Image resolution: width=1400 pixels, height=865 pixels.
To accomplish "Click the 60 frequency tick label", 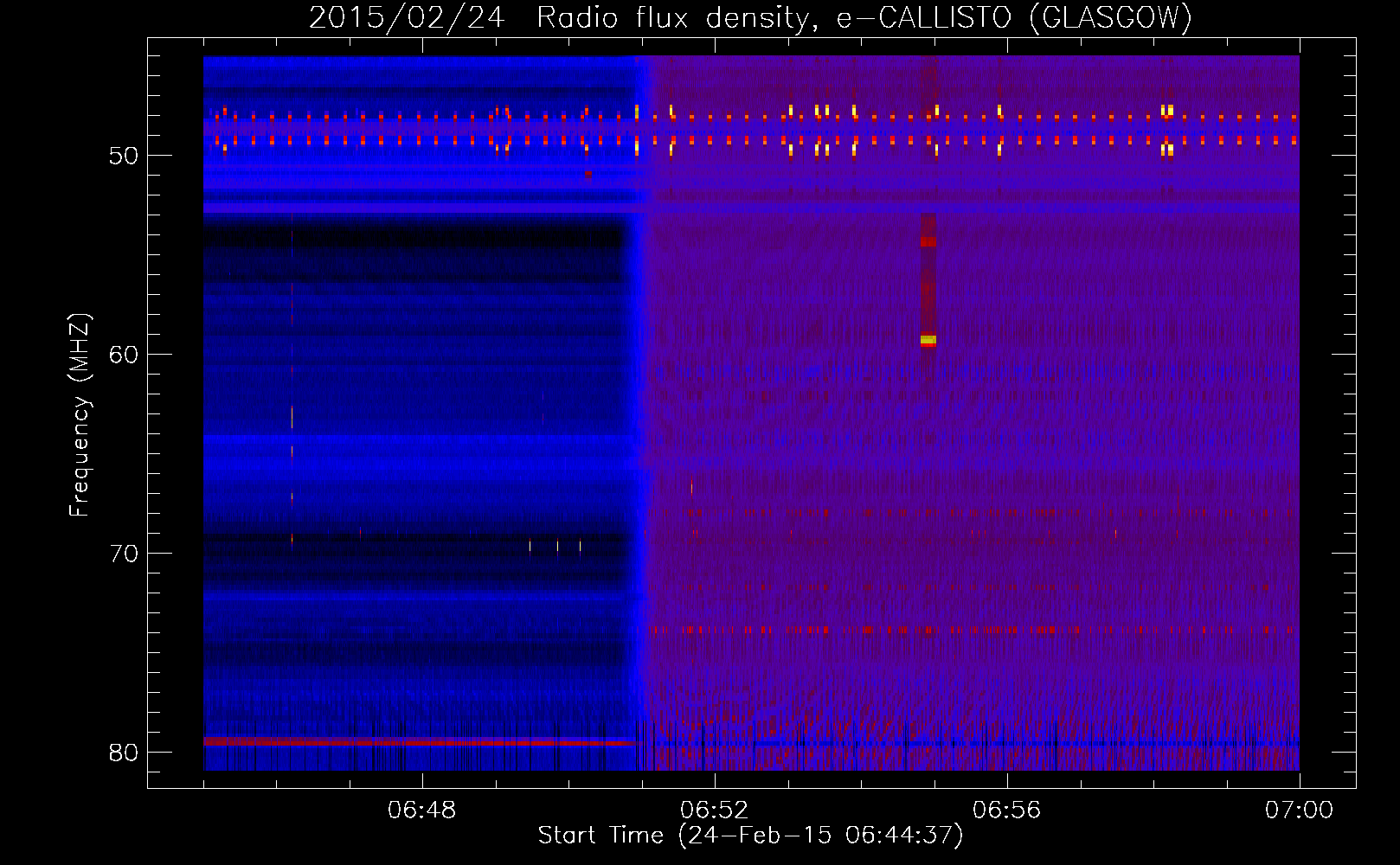I will [124, 355].
